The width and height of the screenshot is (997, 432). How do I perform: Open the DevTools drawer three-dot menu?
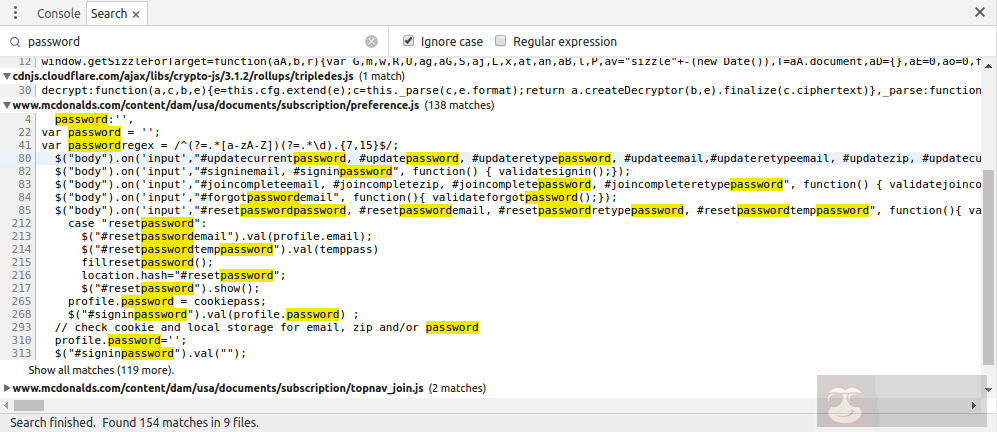(x=15, y=13)
